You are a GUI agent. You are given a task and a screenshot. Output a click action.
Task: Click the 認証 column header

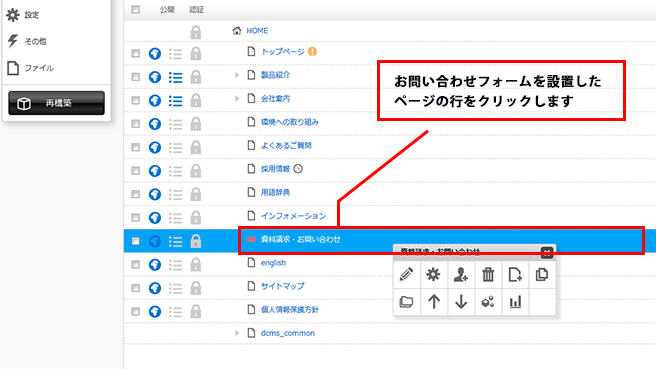196,10
